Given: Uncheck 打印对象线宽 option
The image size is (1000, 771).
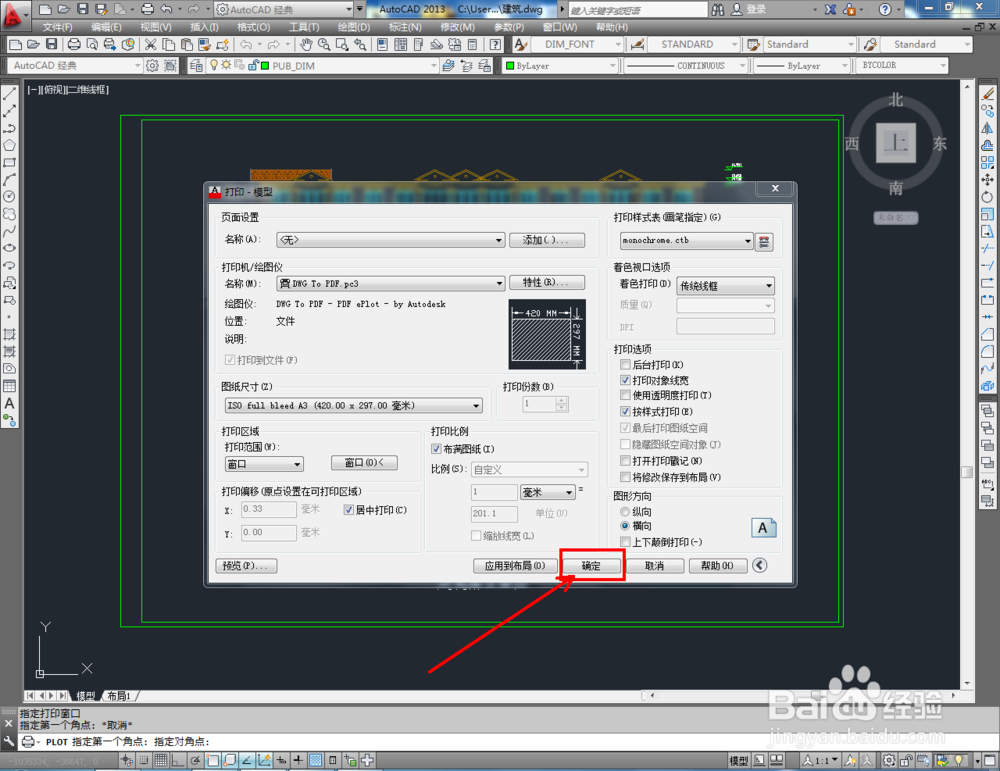Looking at the screenshot, I should 625,380.
